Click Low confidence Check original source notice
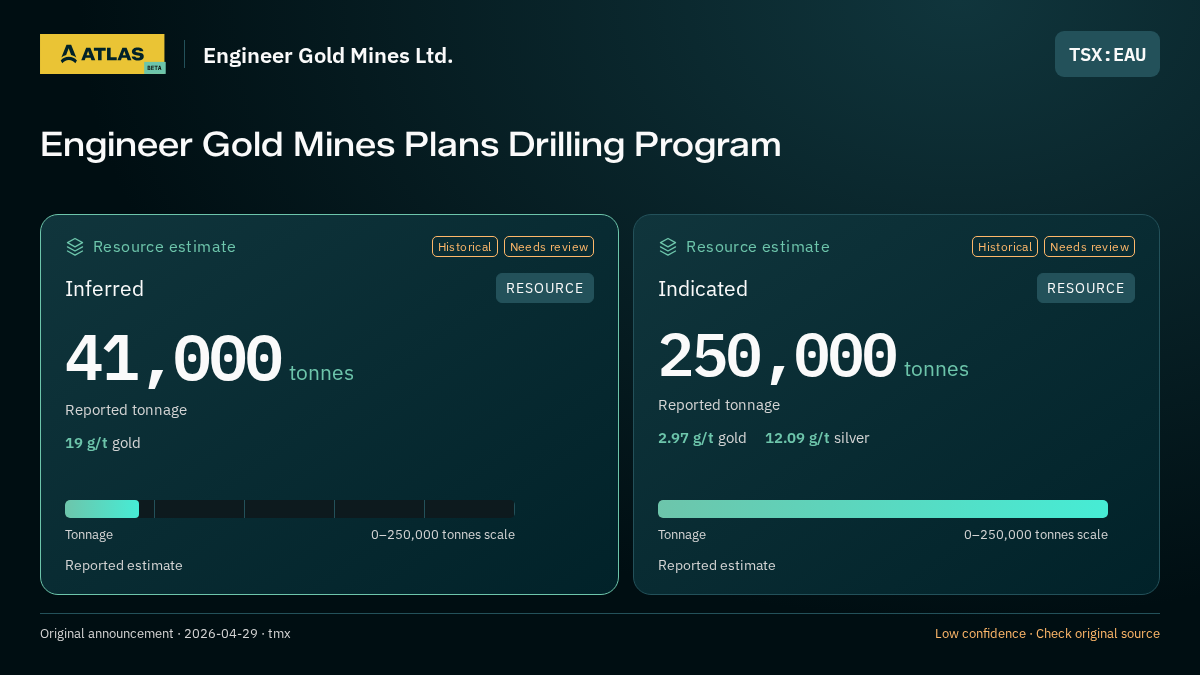 [x=1047, y=634]
